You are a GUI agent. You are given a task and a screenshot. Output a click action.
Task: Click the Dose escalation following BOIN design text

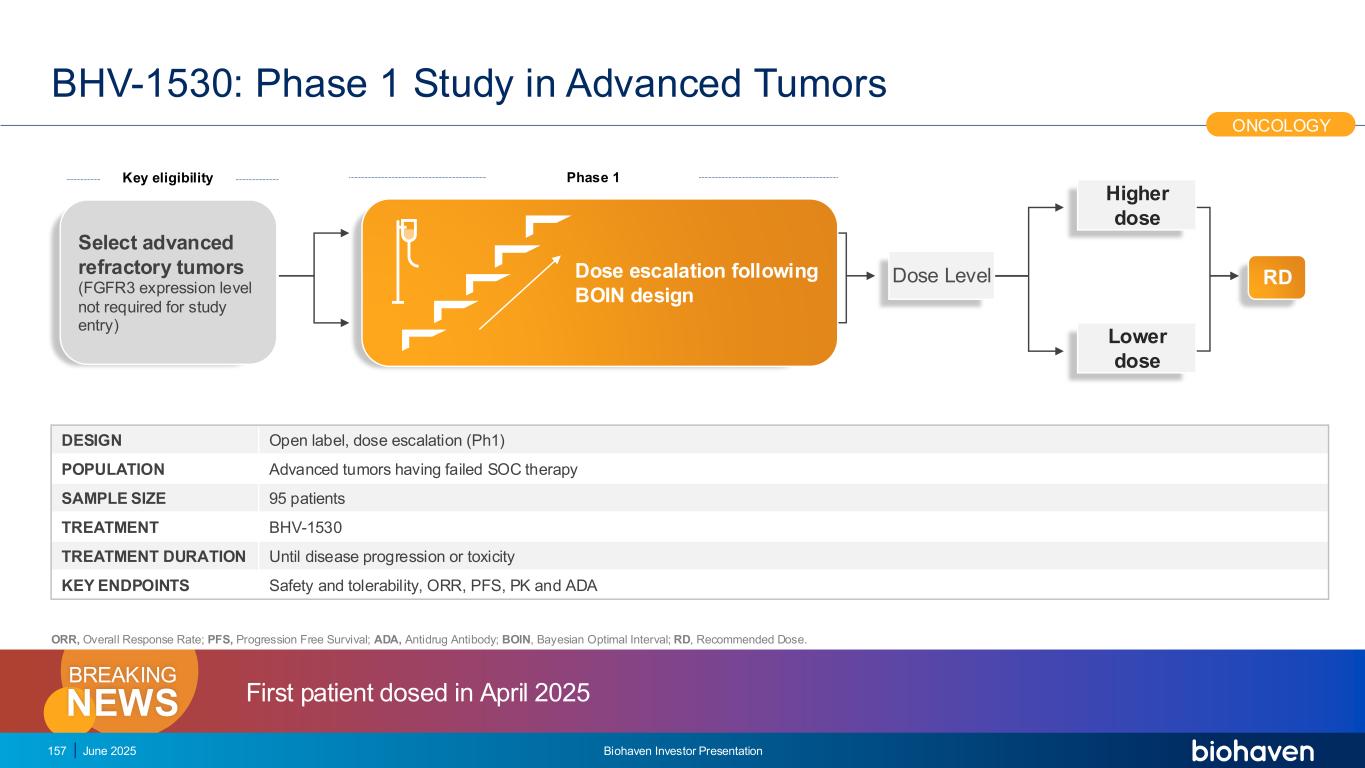[696, 283]
